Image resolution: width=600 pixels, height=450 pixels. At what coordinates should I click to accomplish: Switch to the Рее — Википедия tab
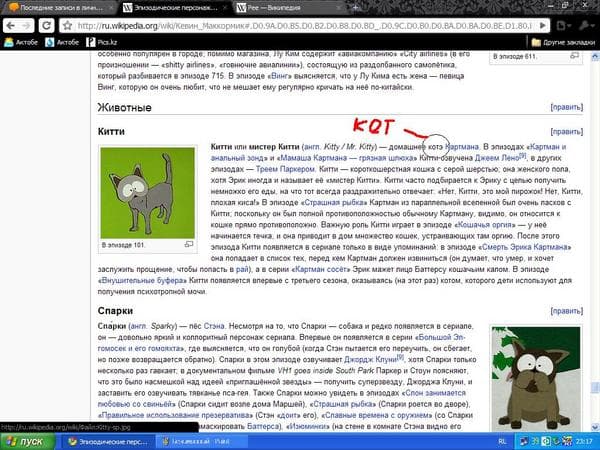click(287, 7)
